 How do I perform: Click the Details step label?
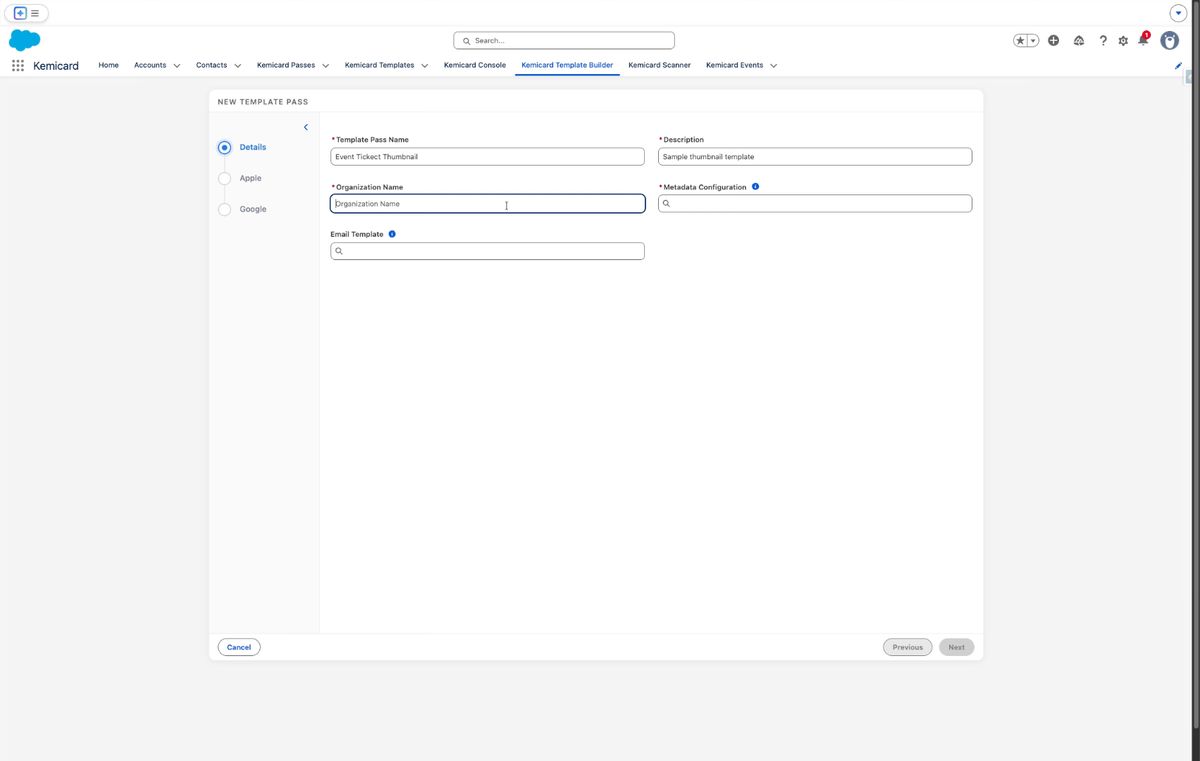[x=253, y=147]
